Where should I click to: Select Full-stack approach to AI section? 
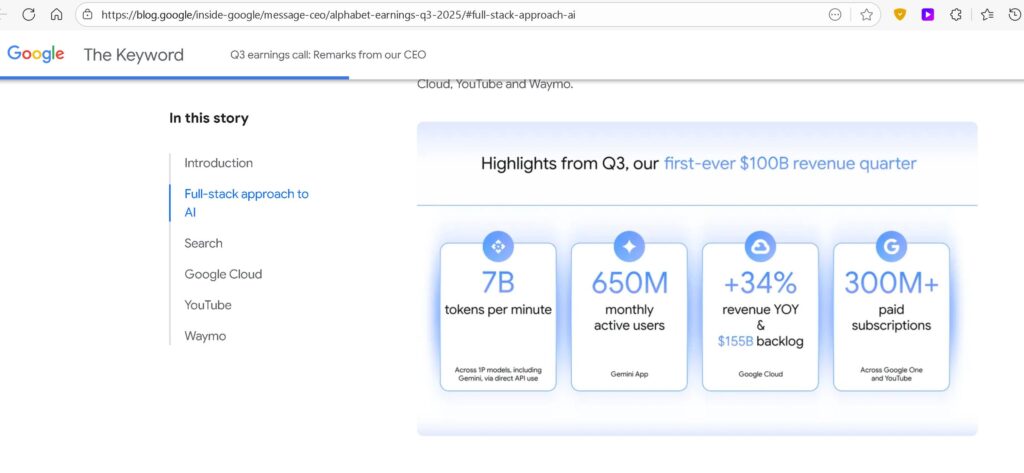tap(246, 203)
